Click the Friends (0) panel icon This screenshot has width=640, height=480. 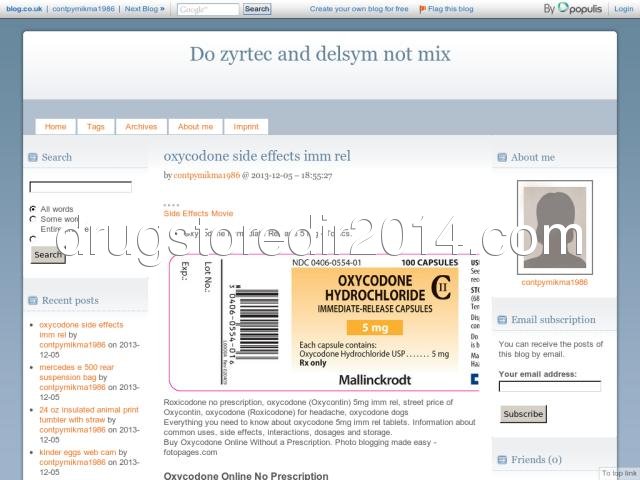[x=502, y=460]
